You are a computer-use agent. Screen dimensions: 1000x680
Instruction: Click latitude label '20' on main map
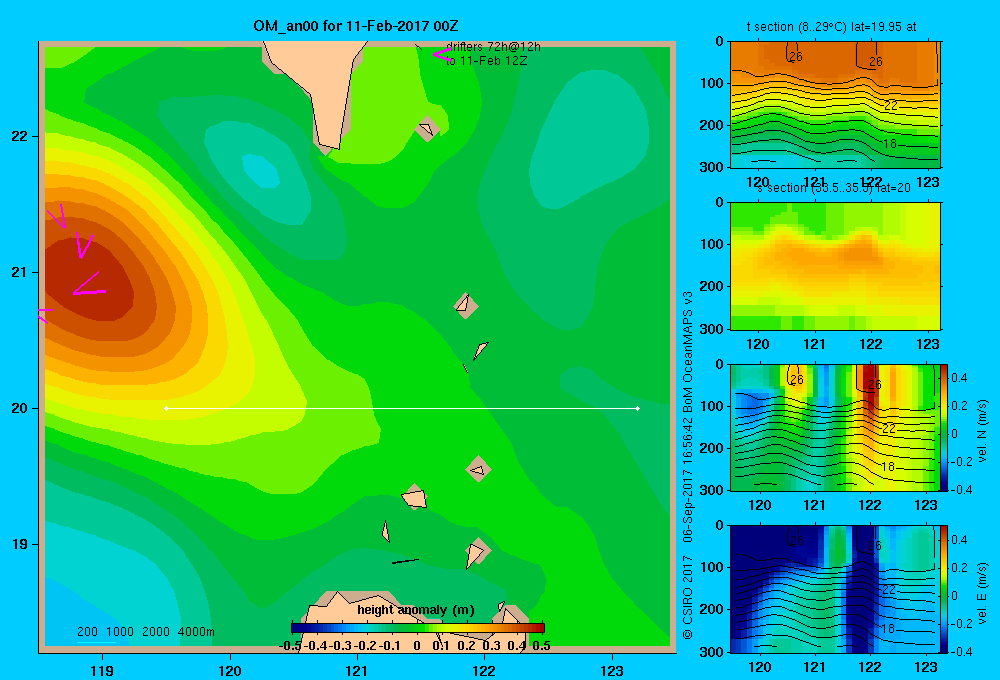(20, 408)
